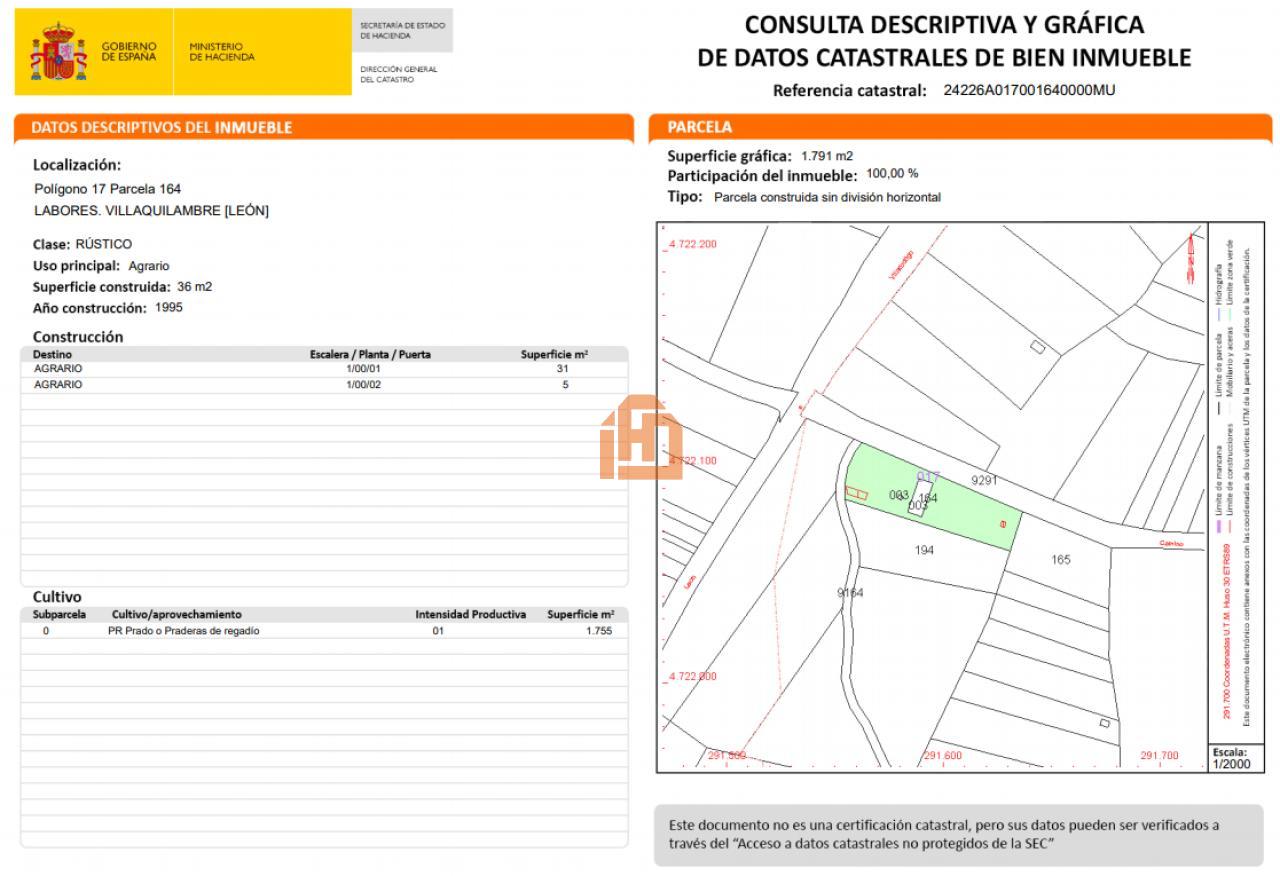Viewport: 1280px width, 876px height.
Task: Click the 'Destino' column header
Action: click(52, 354)
